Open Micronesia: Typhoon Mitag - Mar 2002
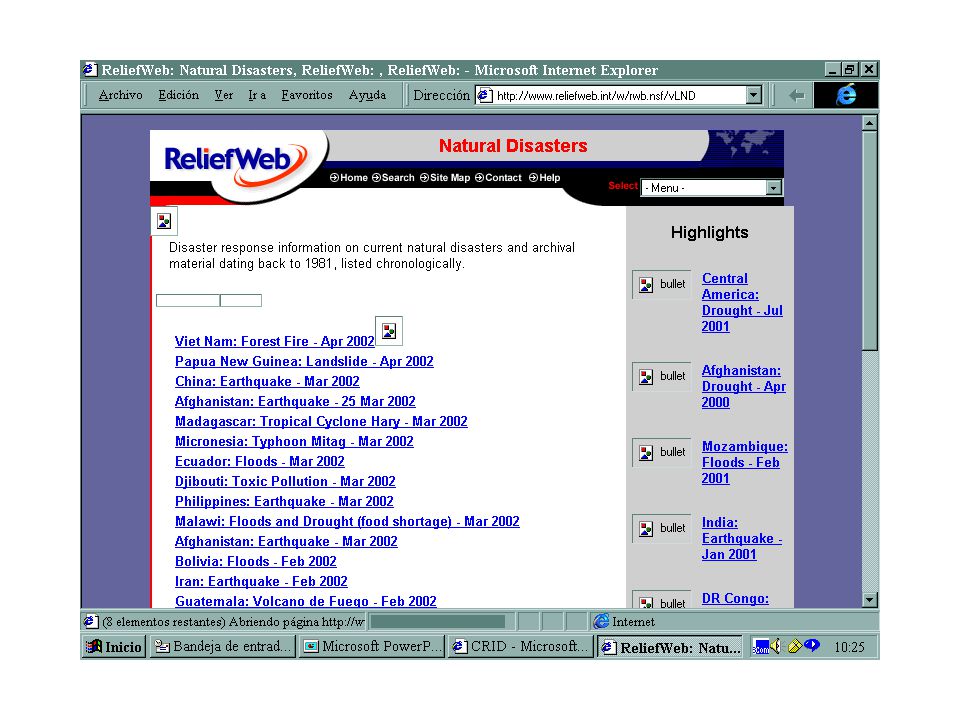 point(294,441)
